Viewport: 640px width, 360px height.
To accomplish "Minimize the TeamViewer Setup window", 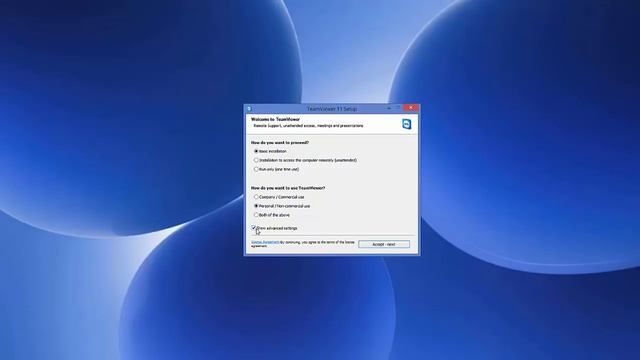I will coord(389,108).
